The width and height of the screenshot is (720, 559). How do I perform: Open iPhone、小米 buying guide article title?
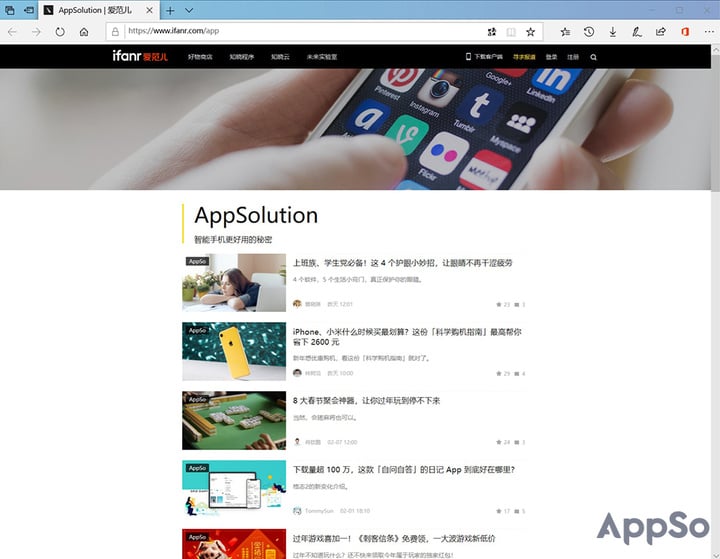click(x=407, y=337)
